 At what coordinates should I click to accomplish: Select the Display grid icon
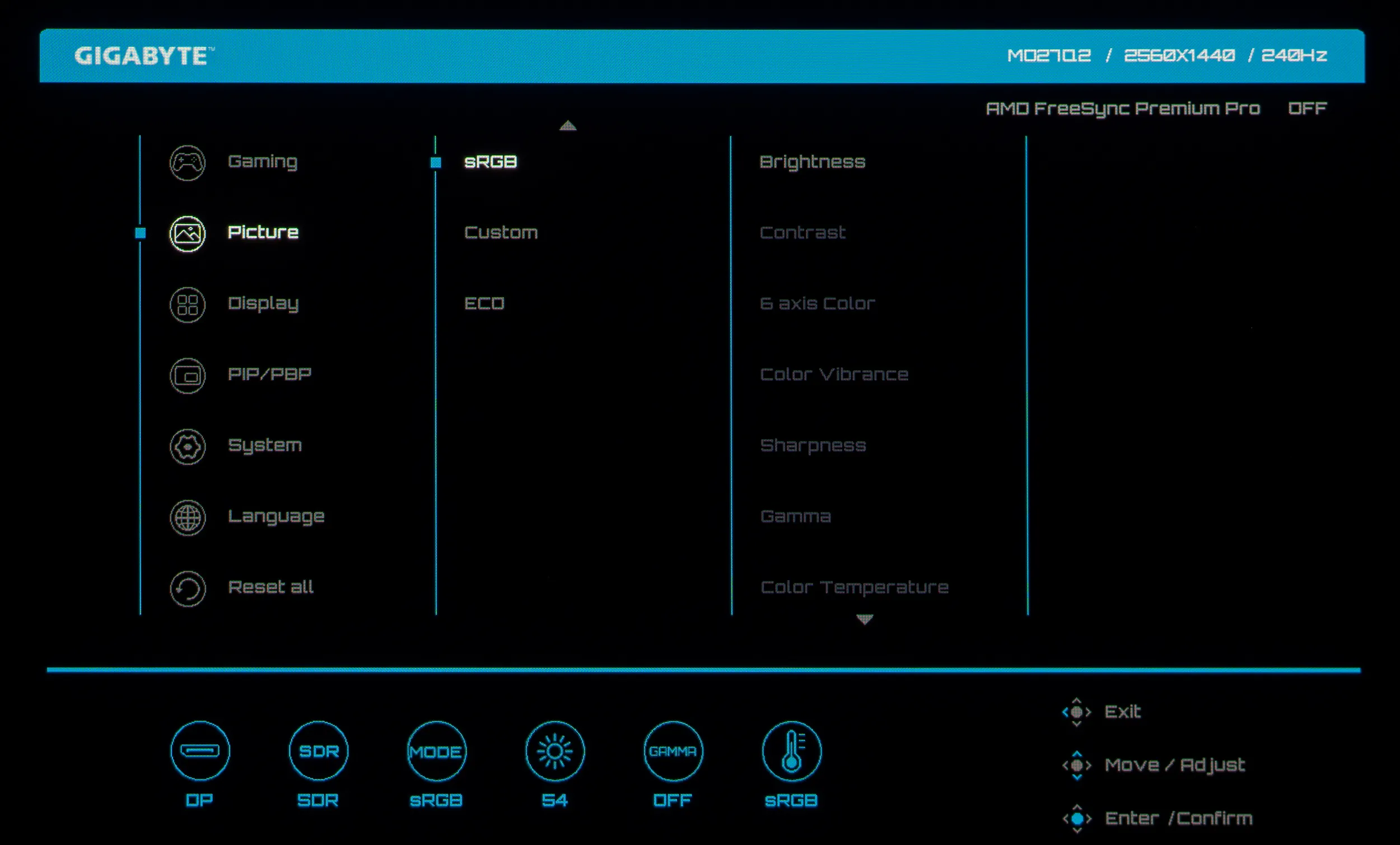tap(188, 305)
